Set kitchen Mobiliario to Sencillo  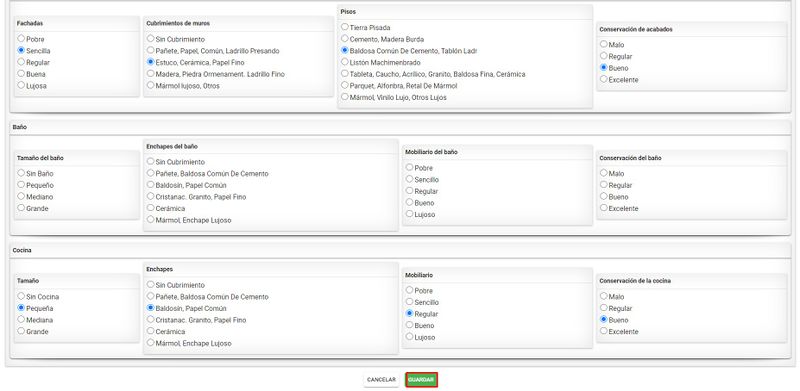tap(409, 302)
